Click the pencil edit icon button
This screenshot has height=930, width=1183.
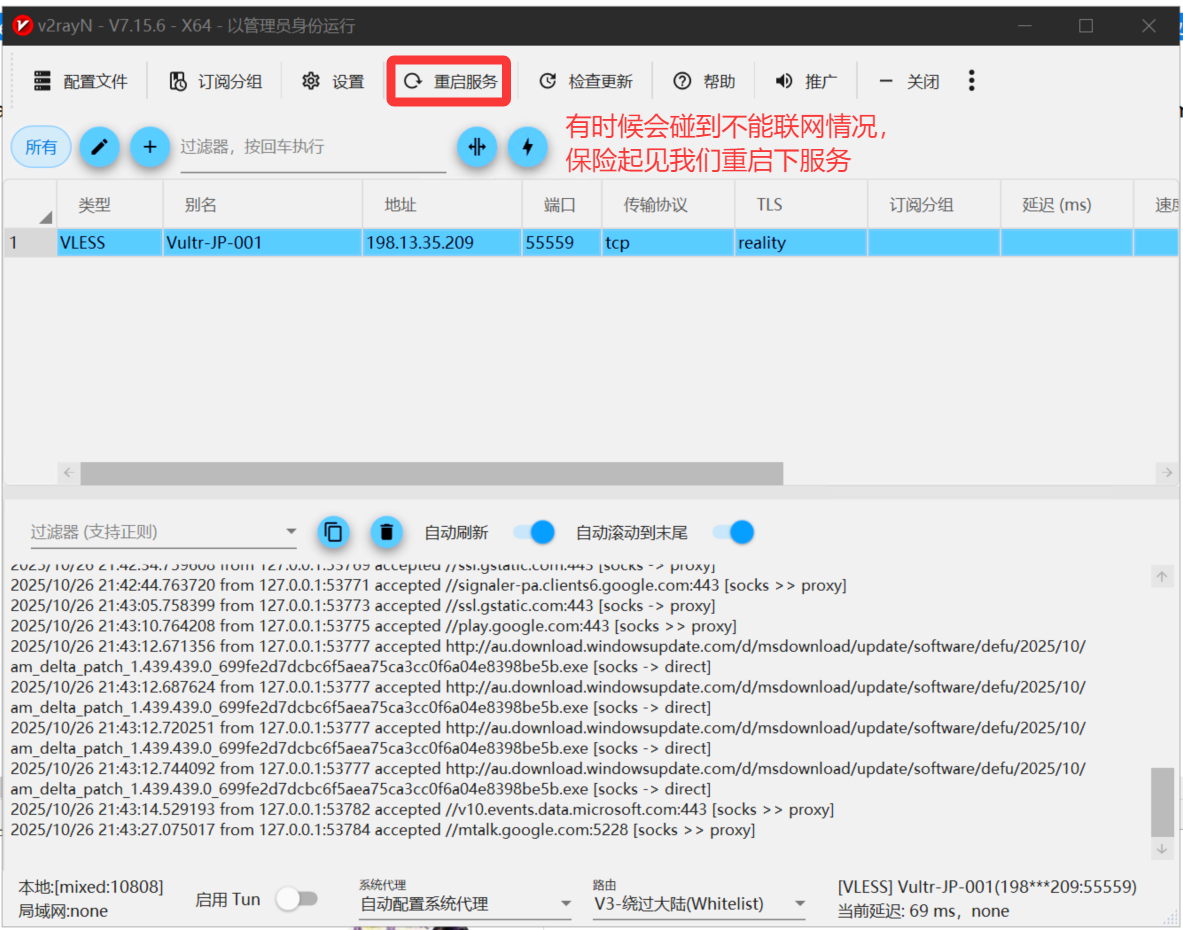[x=99, y=147]
